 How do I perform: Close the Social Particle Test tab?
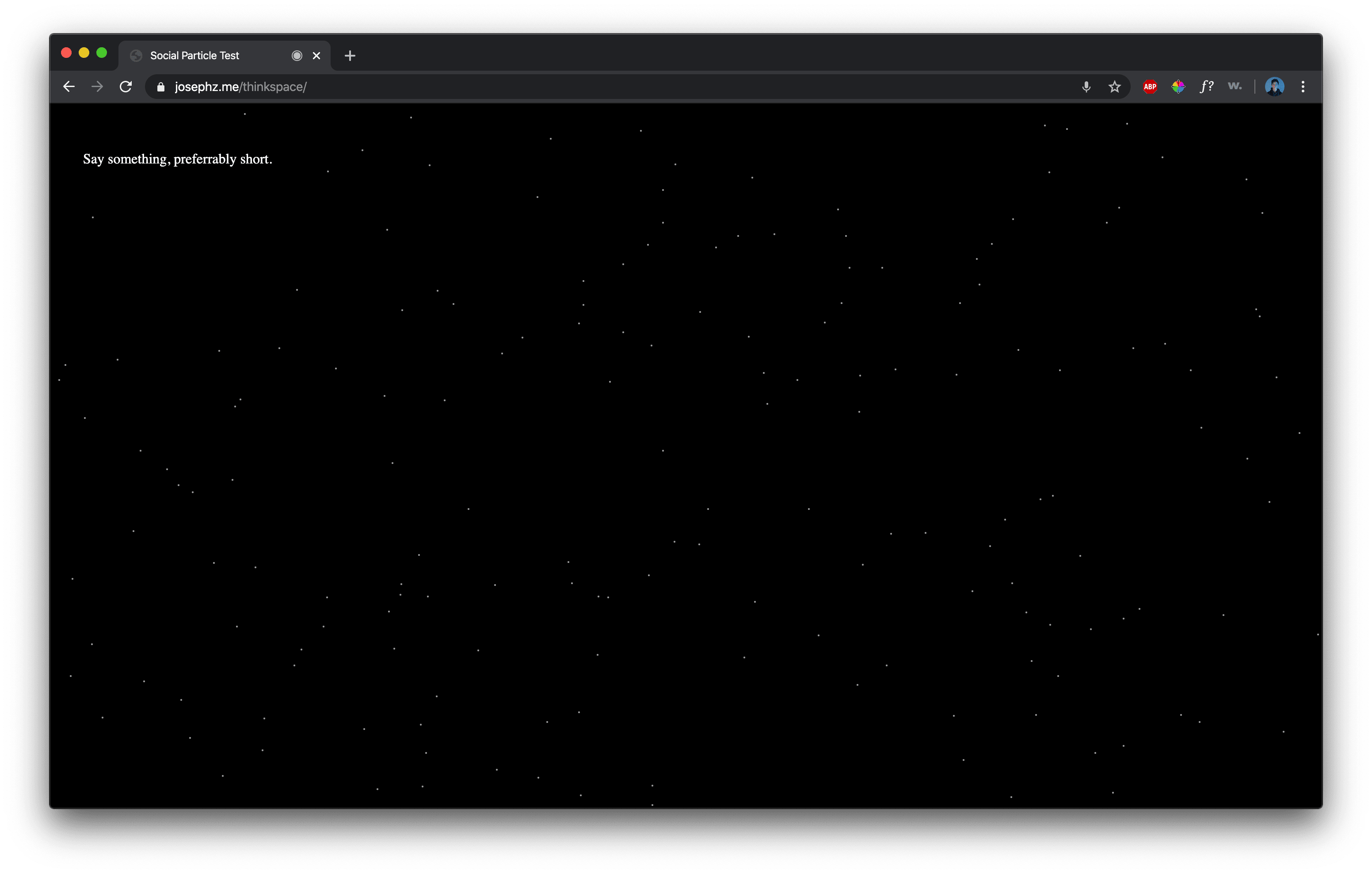317,55
